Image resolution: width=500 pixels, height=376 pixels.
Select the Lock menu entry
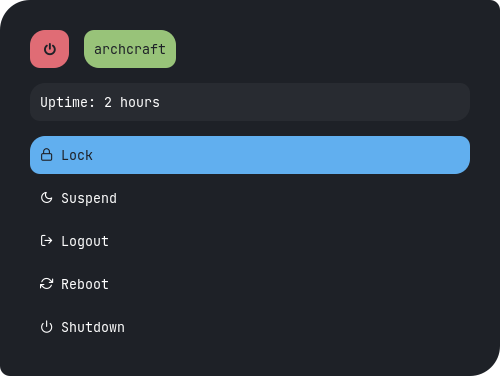[250, 155]
